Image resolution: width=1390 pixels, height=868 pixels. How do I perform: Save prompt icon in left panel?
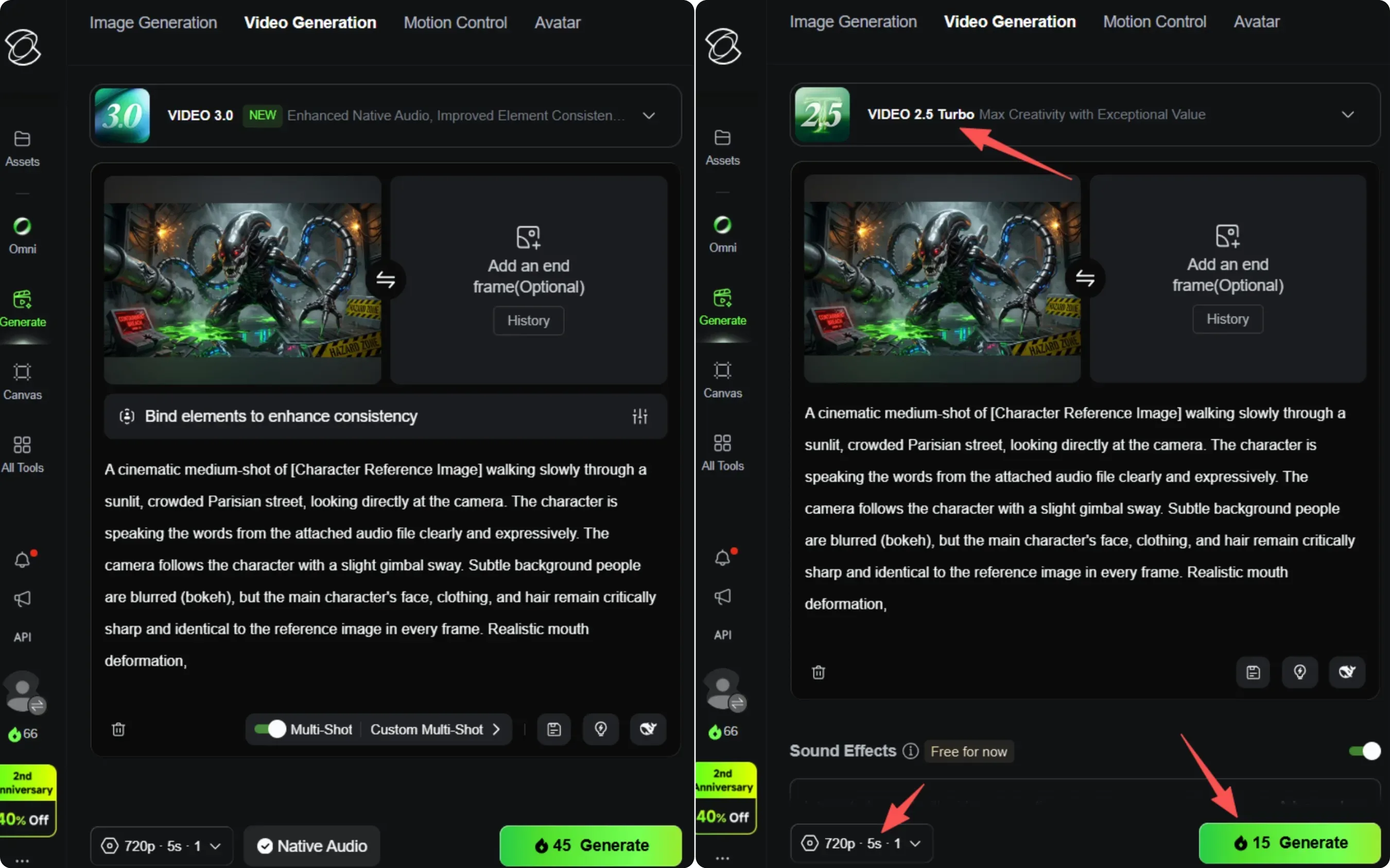pos(554,729)
